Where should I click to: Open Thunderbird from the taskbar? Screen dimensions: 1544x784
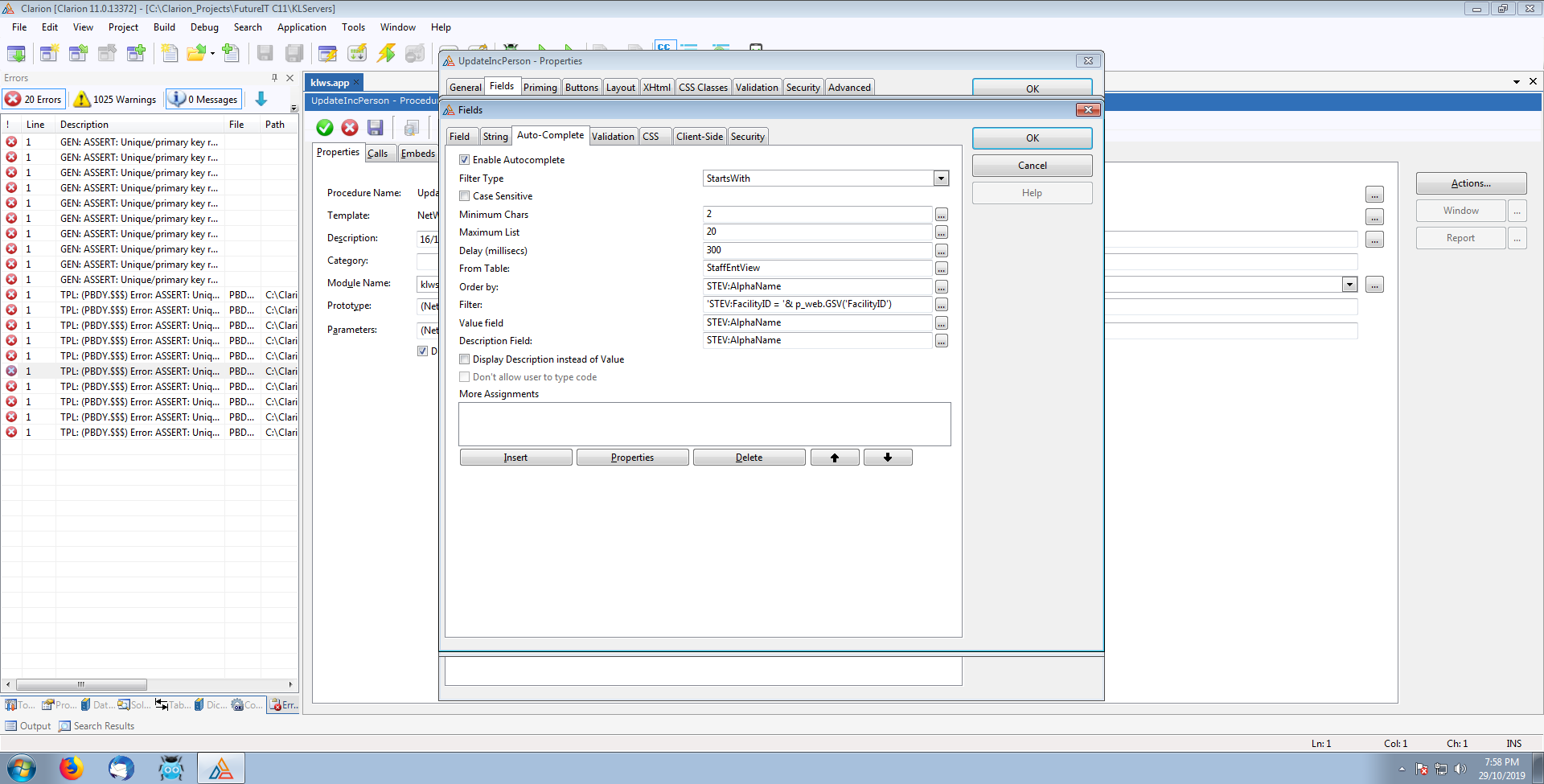[x=121, y=768]
